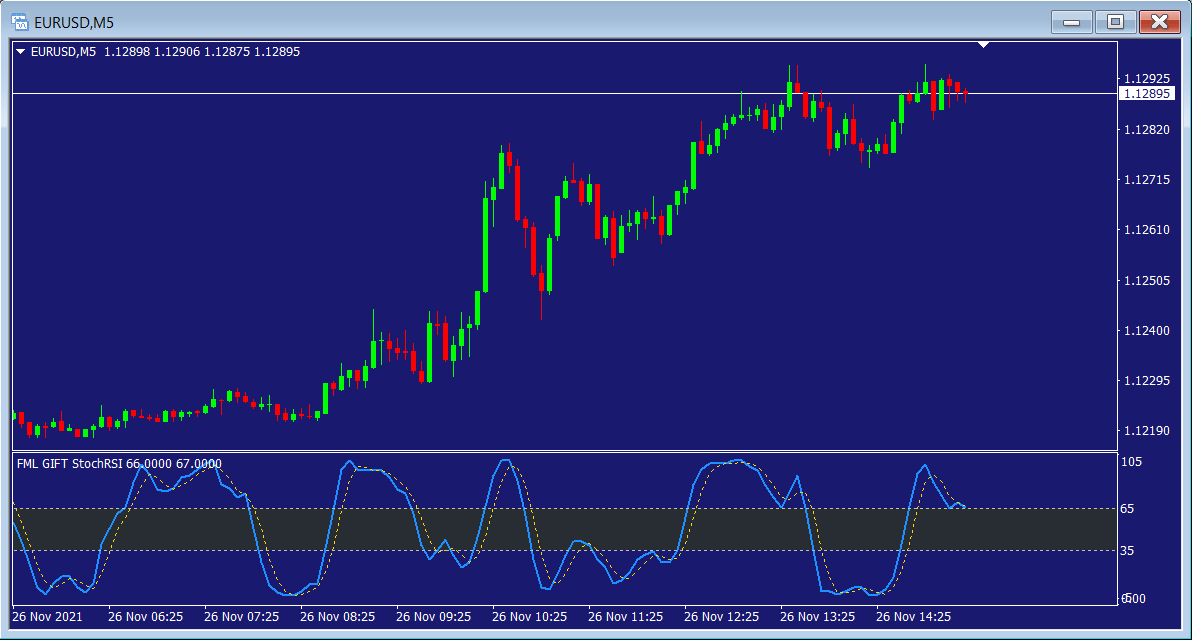1192x640 pixels.
Task: Click the white chart shift triangle marker
Action: point(984,44)
